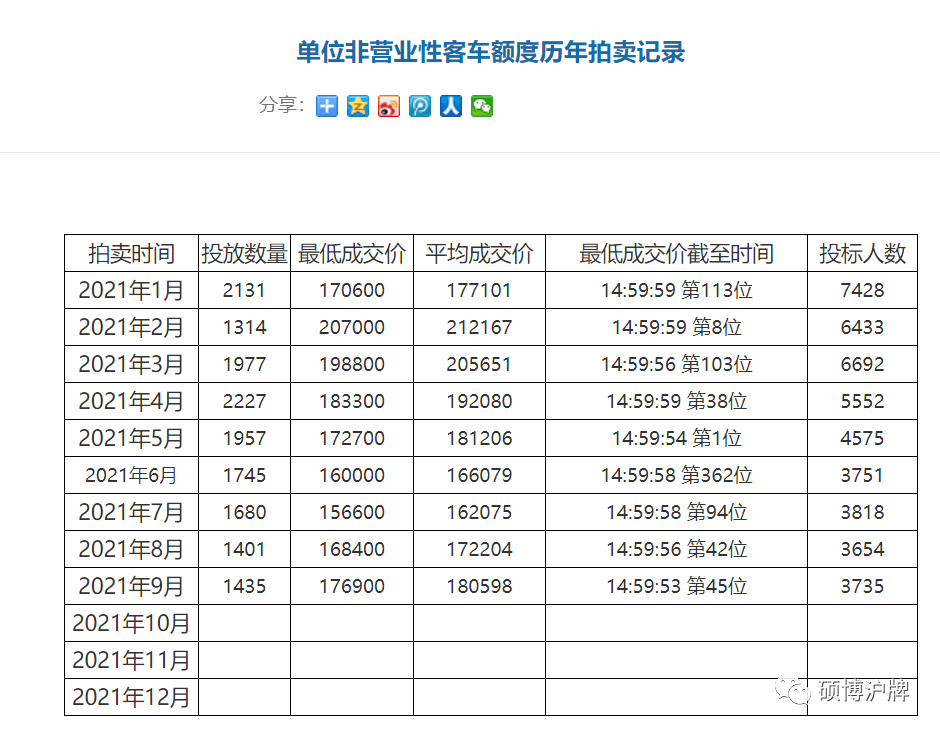Screen dimensions: 940x732
Task: Click the page title 单位非营业性客车额度历年拍卖记录
Action: click(490, 52)
